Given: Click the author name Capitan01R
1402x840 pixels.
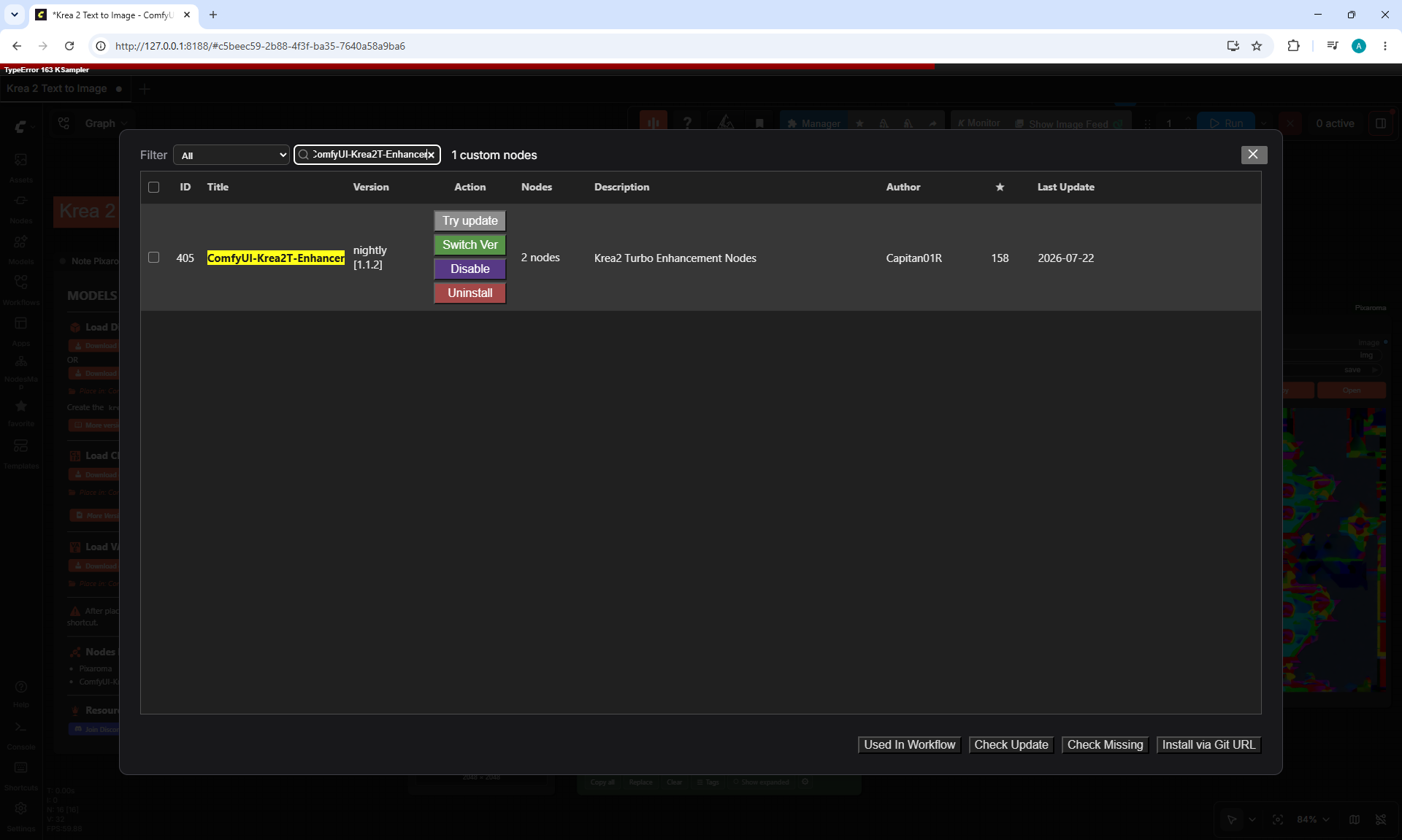Looking at the screenshot, I should (914, 258).
